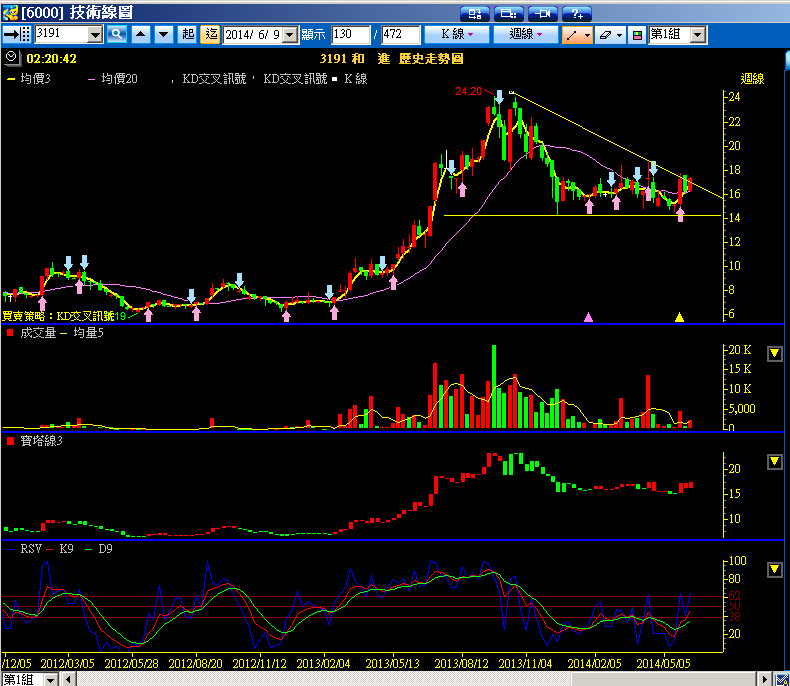This screenshot has height=686, width=790.
Task: Open the bottom-left 第1組 dropdown
Action: [50, 680]
